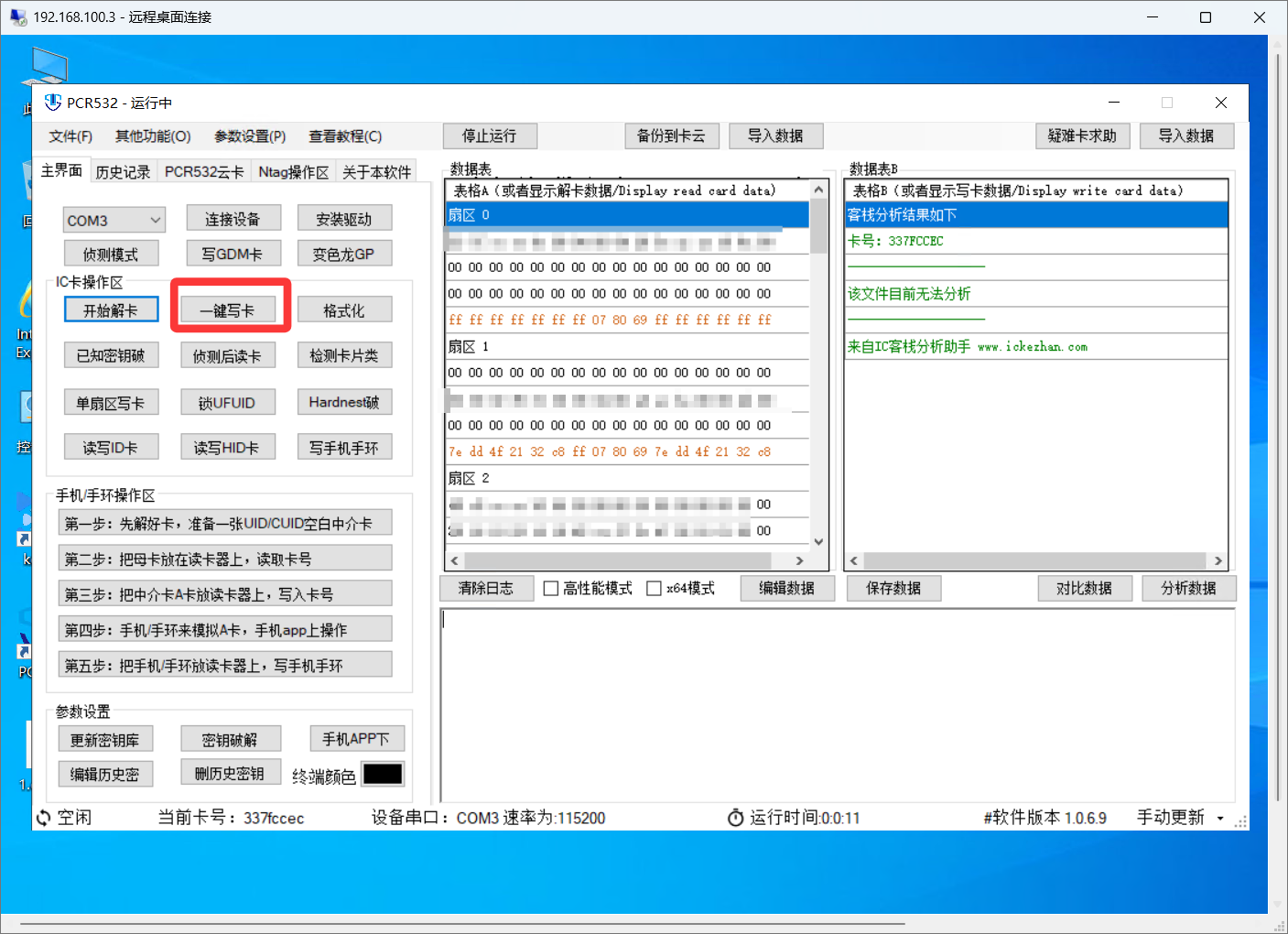This screenshot has width=1288, height=934.
Task: Click the Hardnest破 button
Action: (344, 402)
